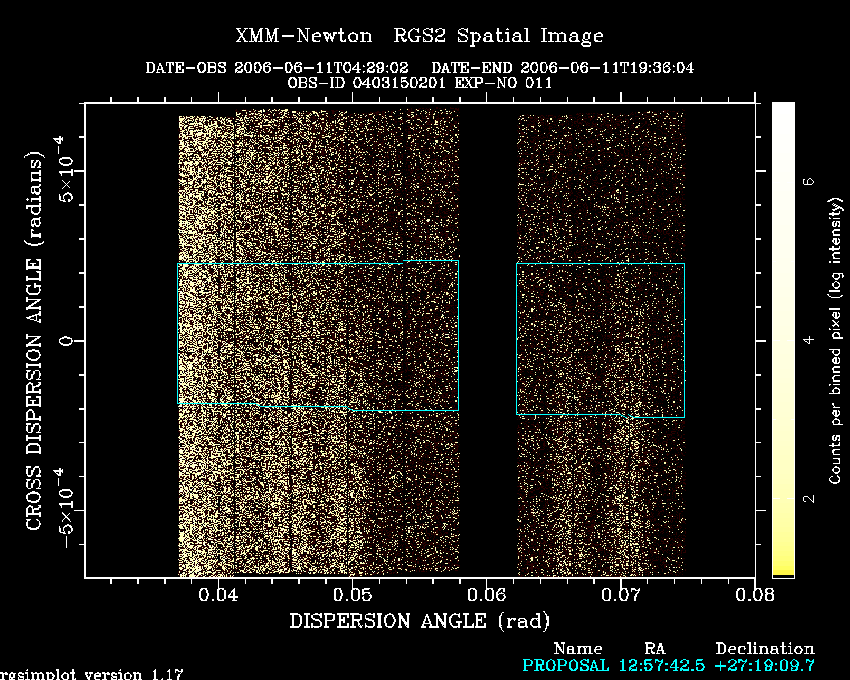
Task: Click the 0.07 x-axis tick label
Action: pos(621,595)
